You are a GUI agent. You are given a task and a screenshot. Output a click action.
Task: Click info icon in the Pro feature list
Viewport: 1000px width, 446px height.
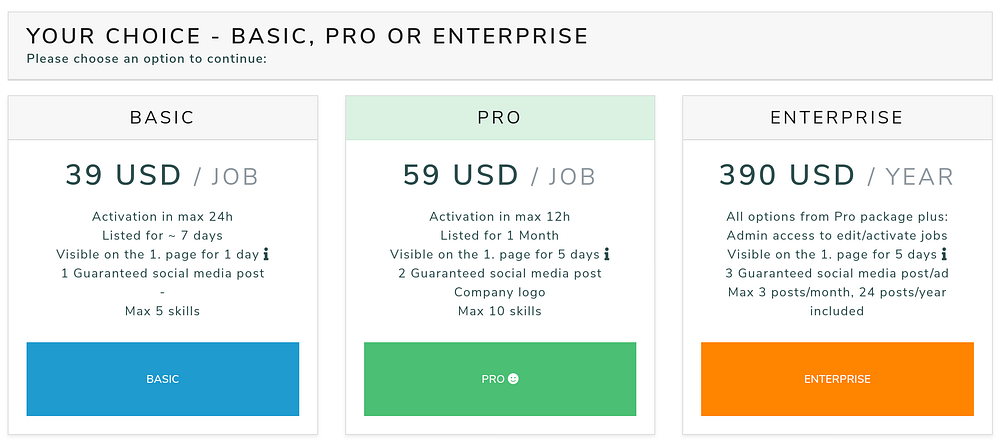pyautogui.click(x=606, y=254)
